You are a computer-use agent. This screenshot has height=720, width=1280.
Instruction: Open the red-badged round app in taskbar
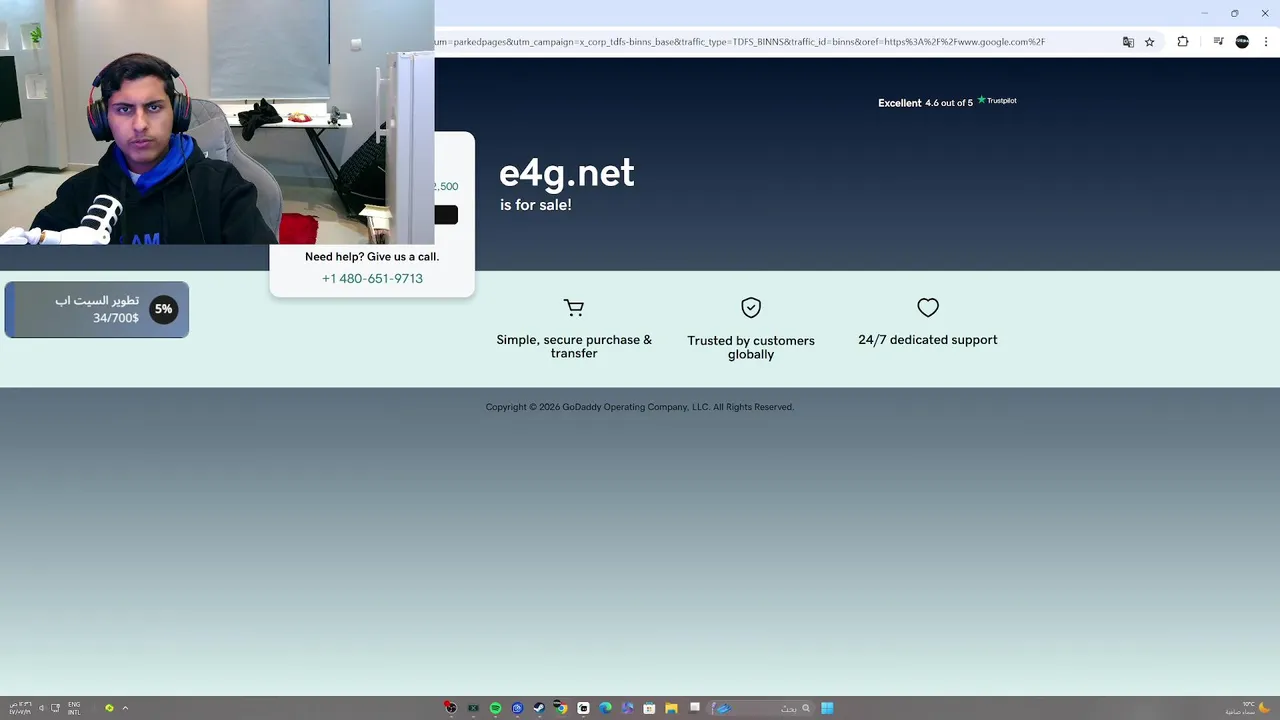tap(450, 708)
